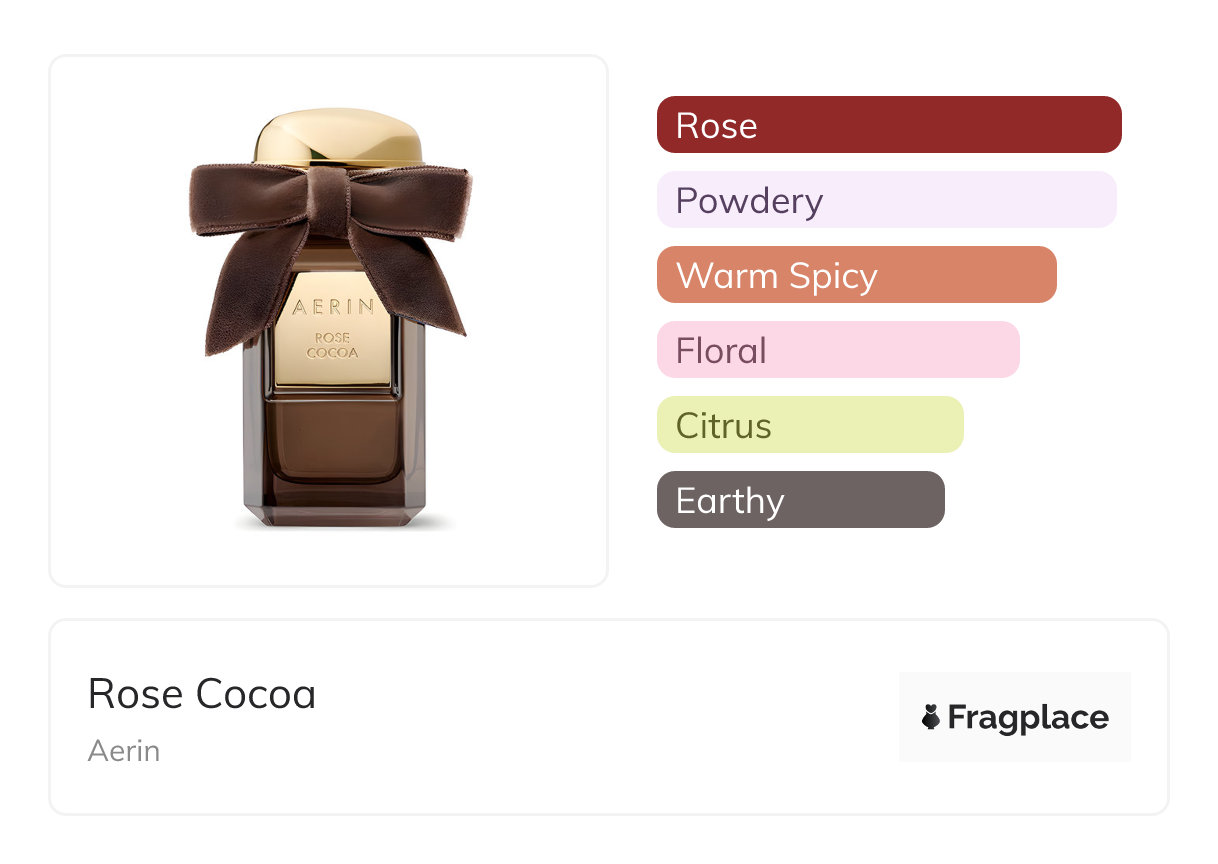Image resolution: width=1218 pixels, height=864 pixels.
Task: Select the Powdery accord bar
Action: pos(886,200)
